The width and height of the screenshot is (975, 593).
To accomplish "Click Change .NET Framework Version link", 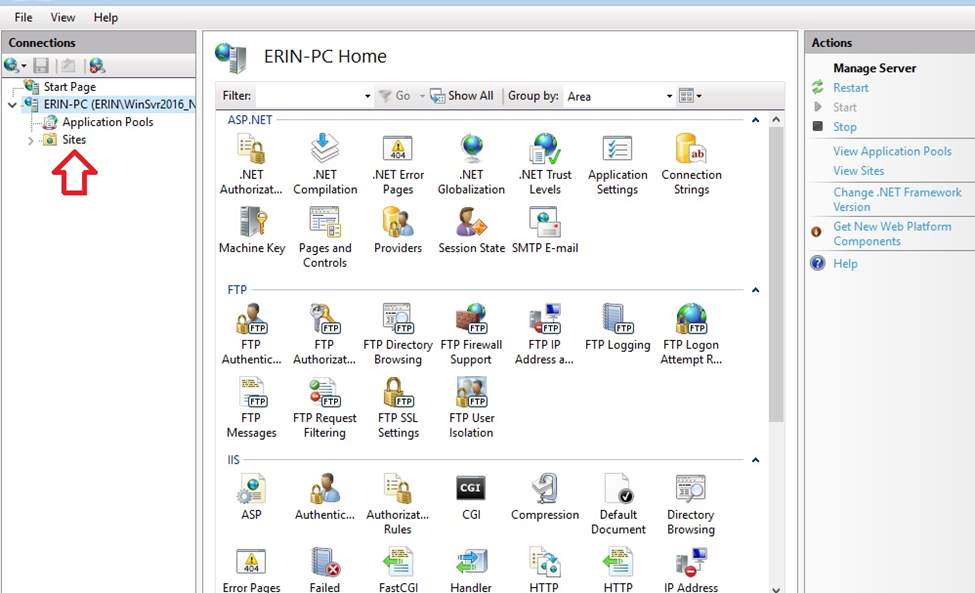I will coord(897,200).
